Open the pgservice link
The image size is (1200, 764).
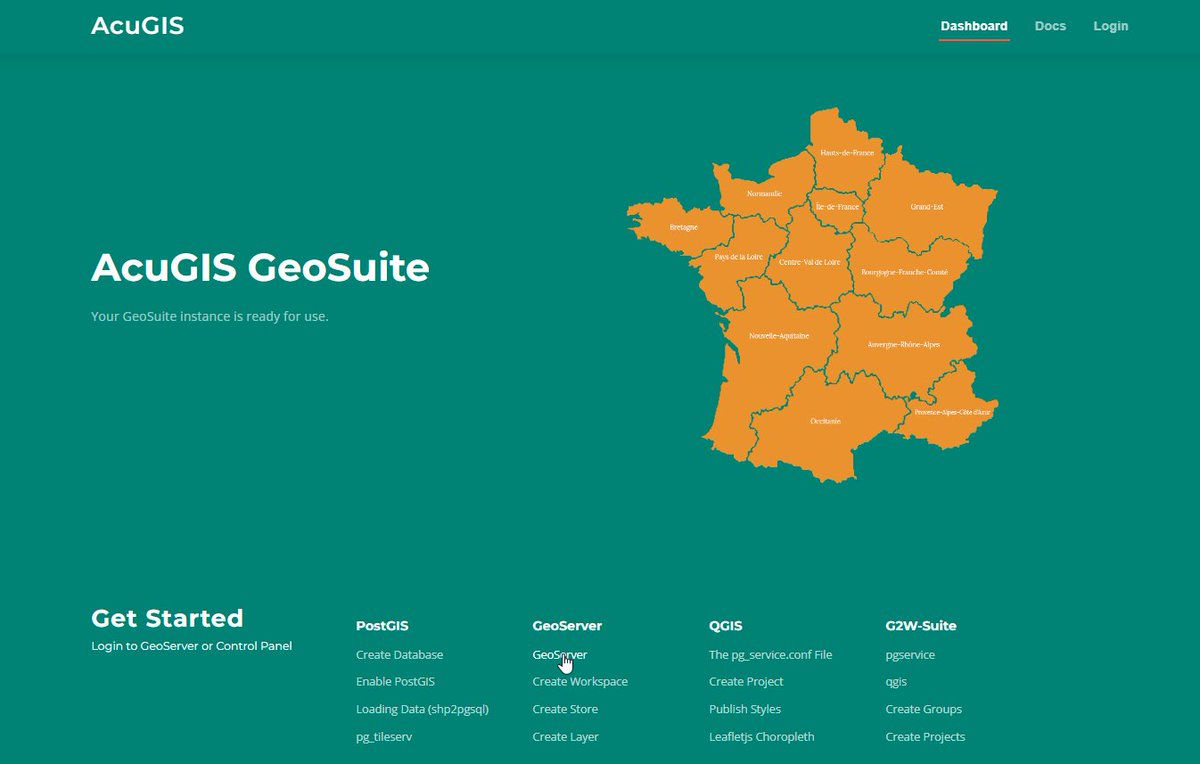tap(910, 655)
